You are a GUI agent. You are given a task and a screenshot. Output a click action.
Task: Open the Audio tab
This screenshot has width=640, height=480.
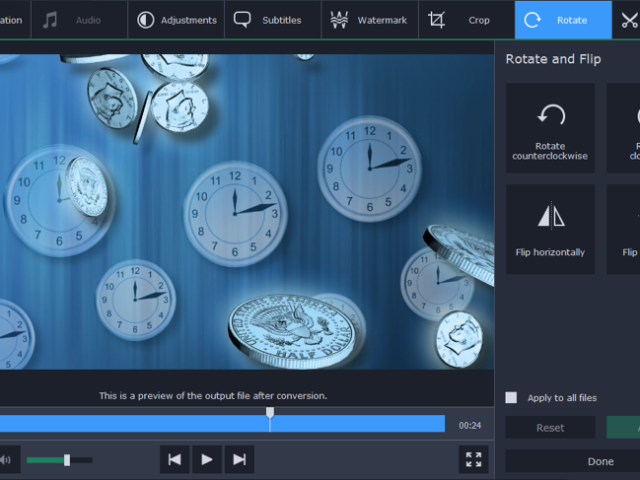pyautogui.click(x=79, y=20)
